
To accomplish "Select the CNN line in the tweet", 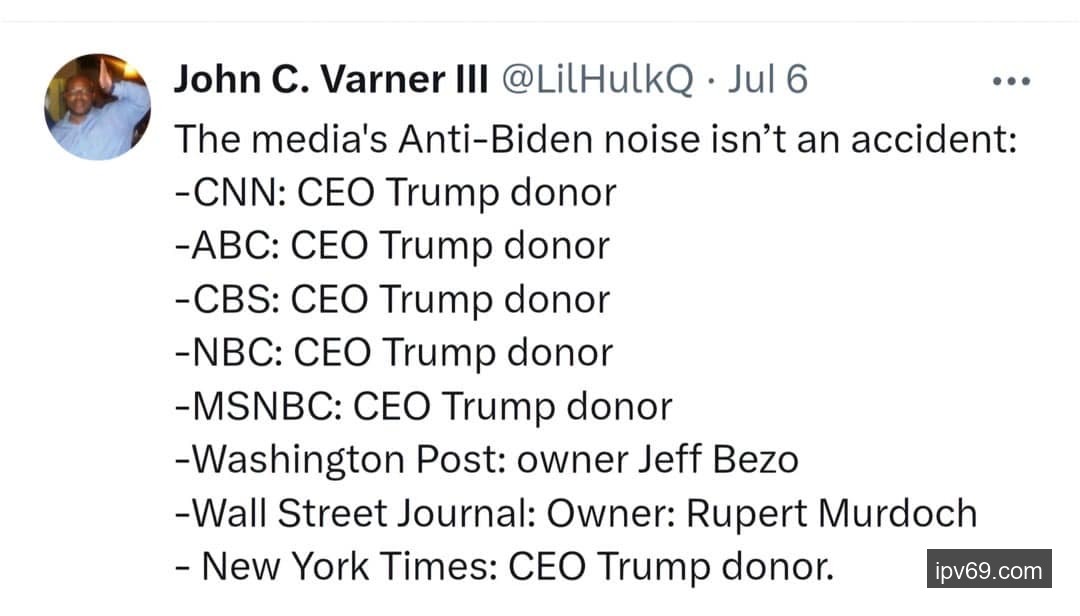I will pos(395,192).
